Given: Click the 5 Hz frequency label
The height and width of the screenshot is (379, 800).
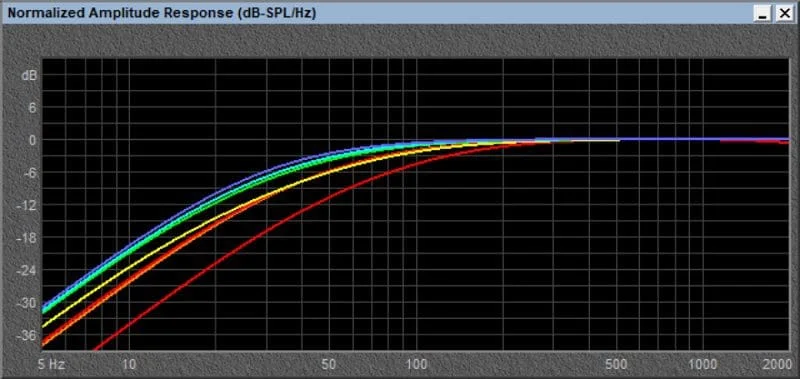Looking at the screenshot, I should 52,364.
